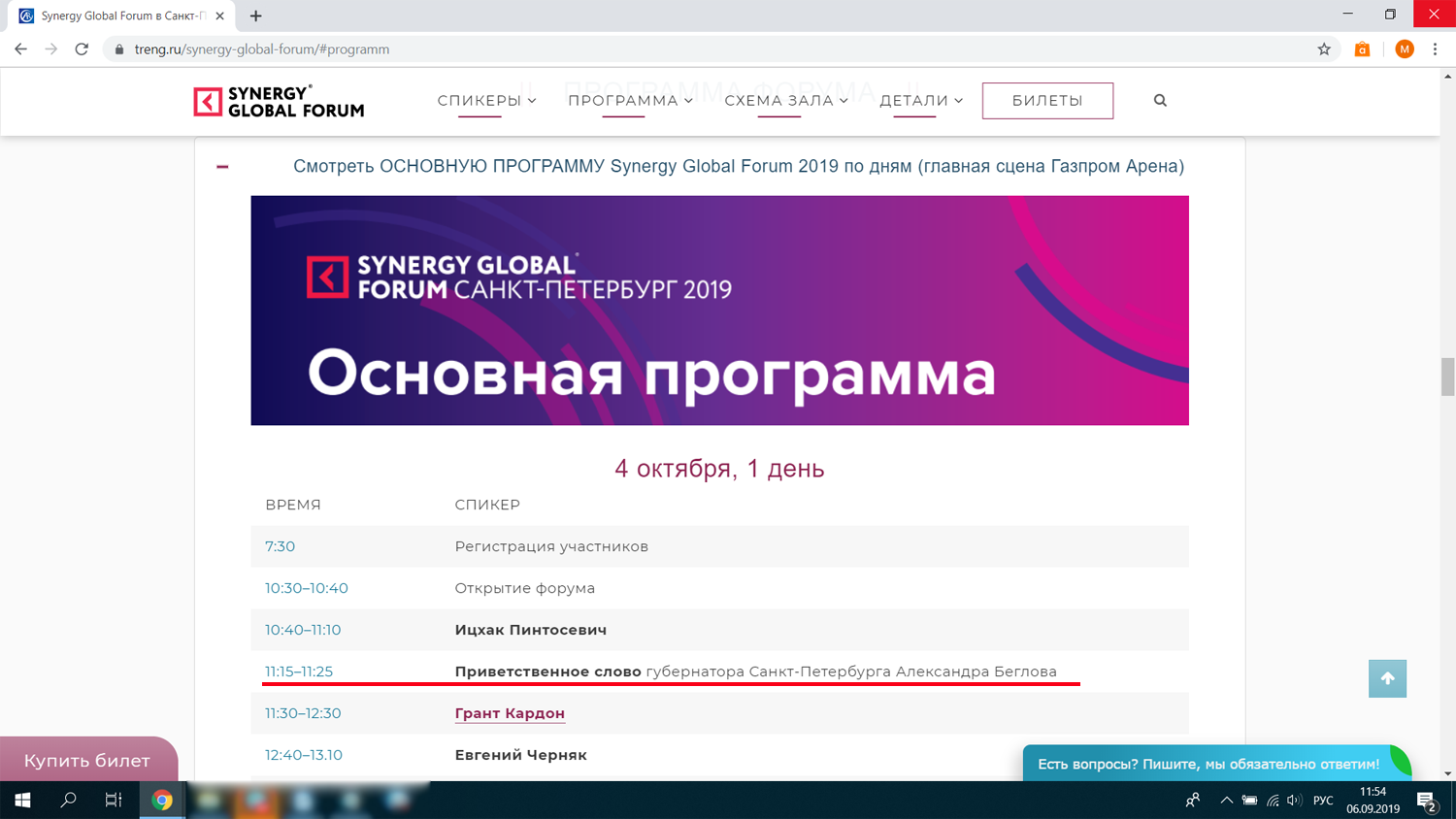Open the Chrome three-dot menu
The image size is (1456, 819).
point(1435,49)
